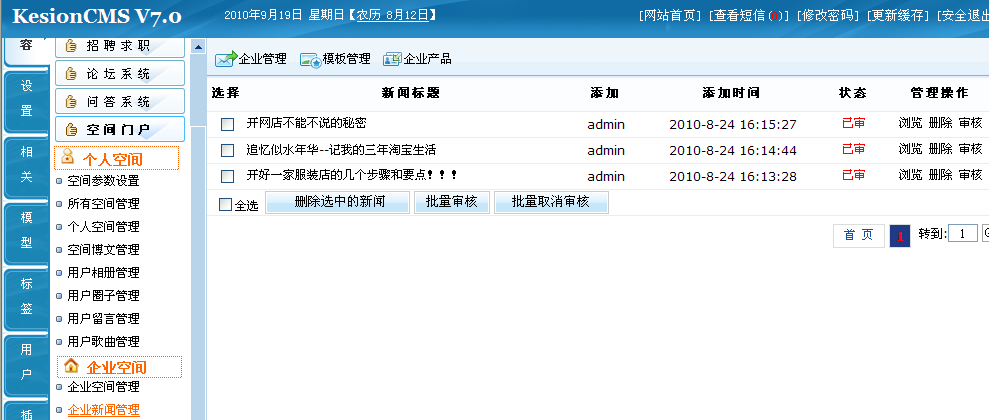The width and height of the screenshot is (989, 420).
Task: Expand the 论坛系统 menu section
Action: tap(120, 73)
